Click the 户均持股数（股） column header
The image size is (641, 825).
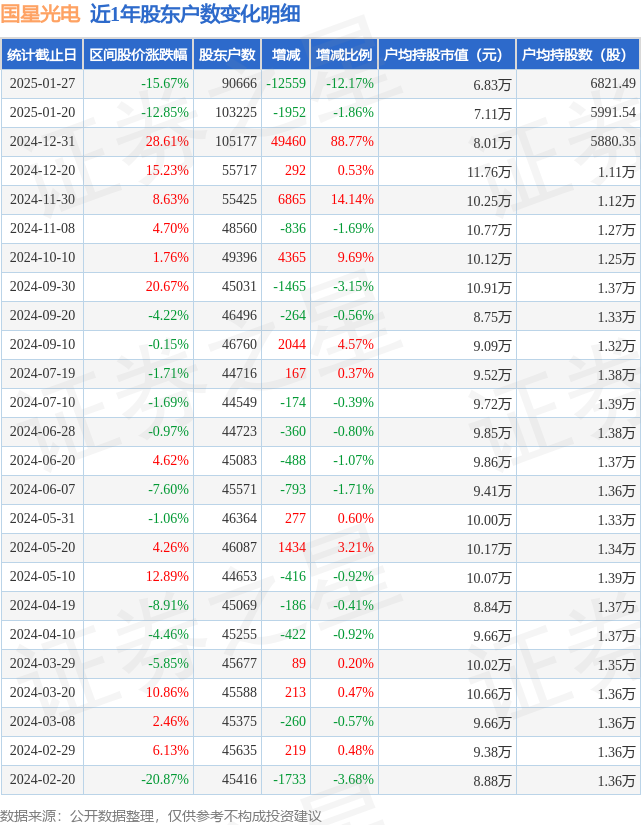click(579, 55)
